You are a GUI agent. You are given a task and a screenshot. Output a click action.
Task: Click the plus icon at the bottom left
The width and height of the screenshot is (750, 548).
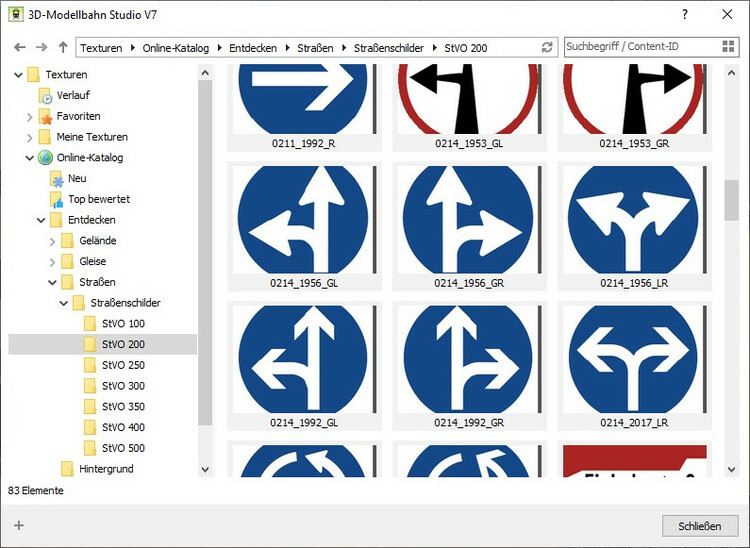[19, 526]
